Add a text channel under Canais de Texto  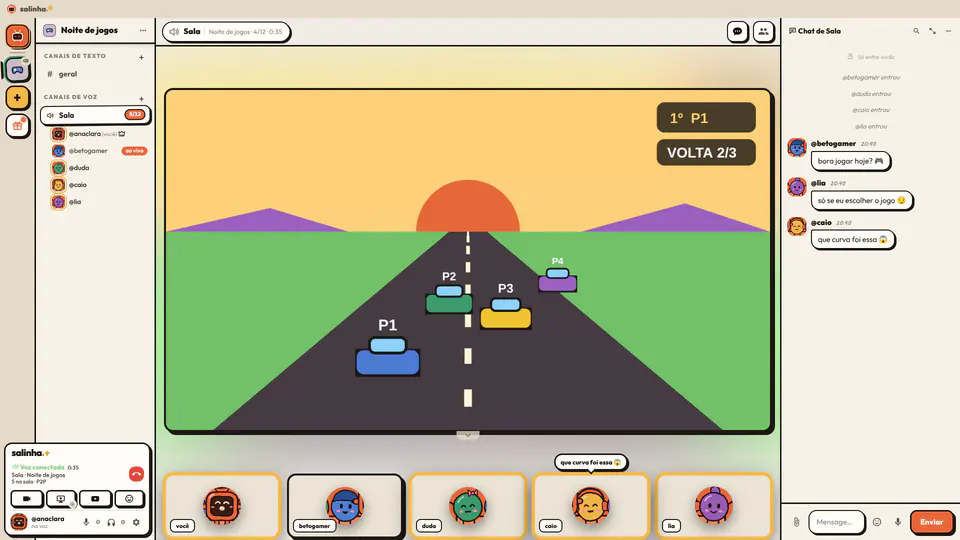pos(141,57)
